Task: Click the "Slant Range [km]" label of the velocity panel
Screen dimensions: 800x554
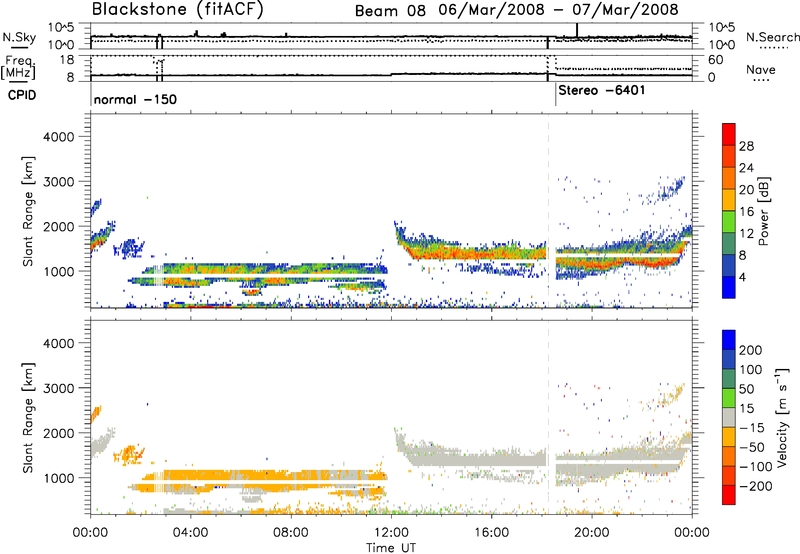Action: tap(28, 418)
